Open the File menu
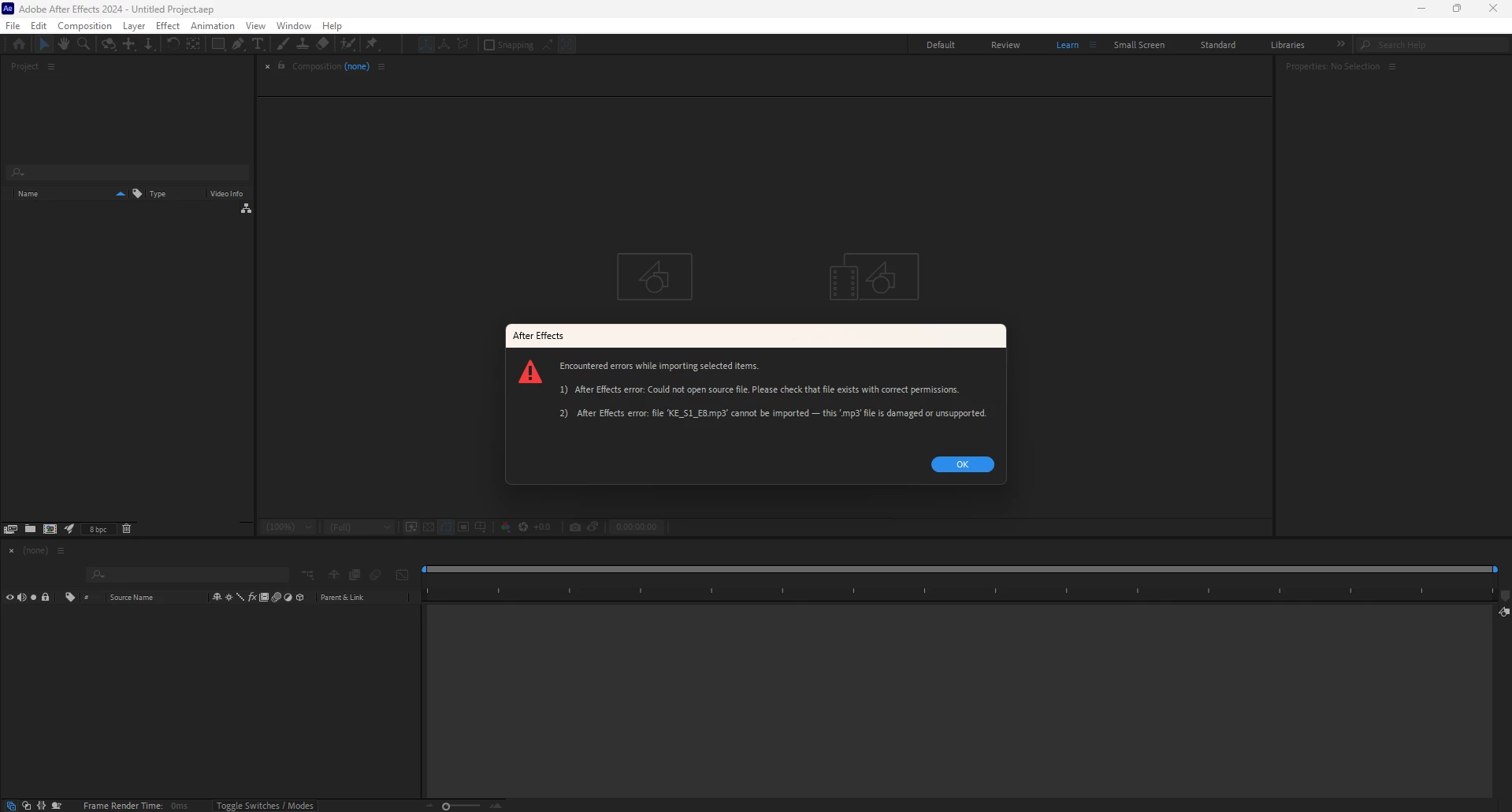1512x812 pixels. point(13,25)
